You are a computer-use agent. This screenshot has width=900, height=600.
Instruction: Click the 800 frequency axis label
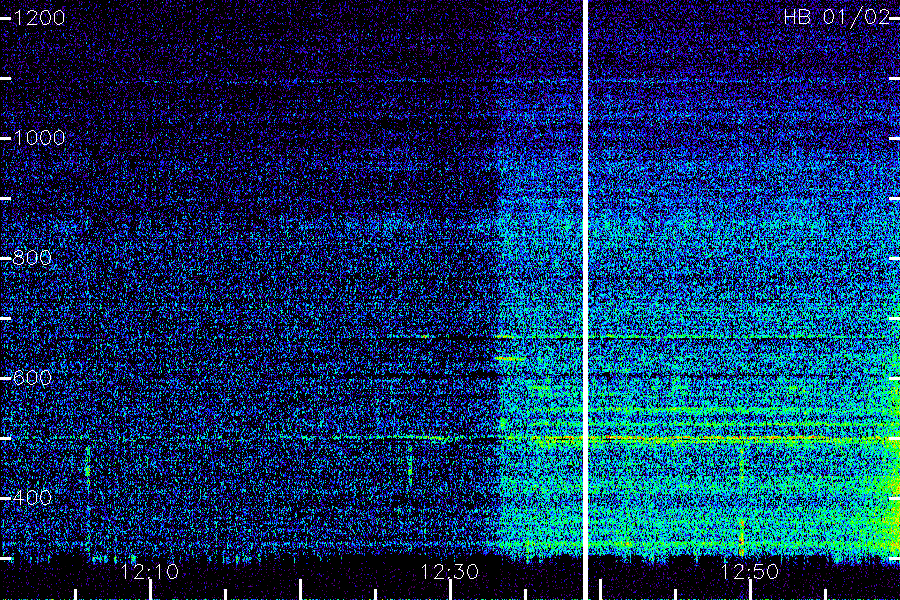32,258
